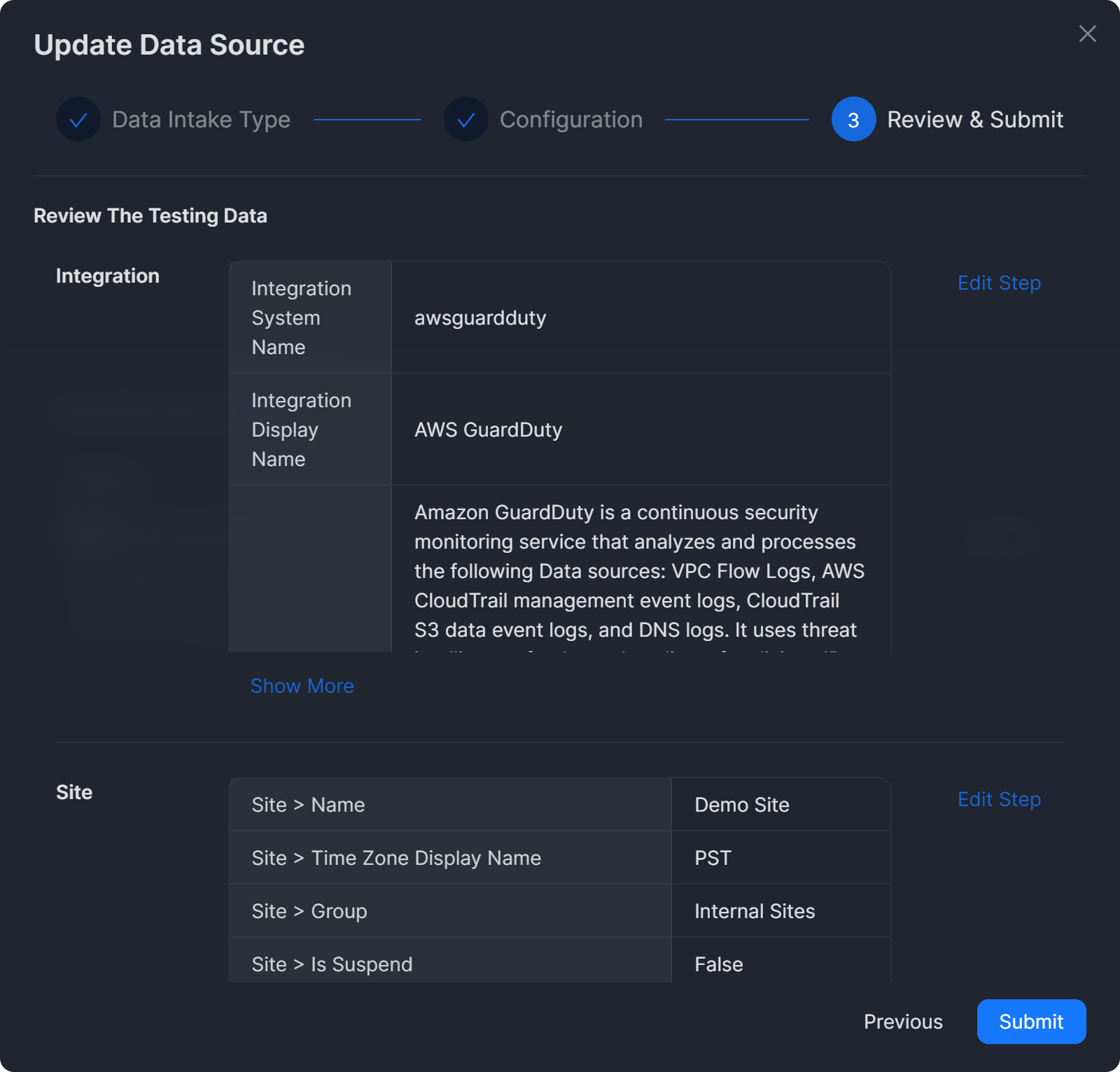Click the AWS GuardDuty display name value
The image size is (1120, 1072).
[x=488, y=430]
